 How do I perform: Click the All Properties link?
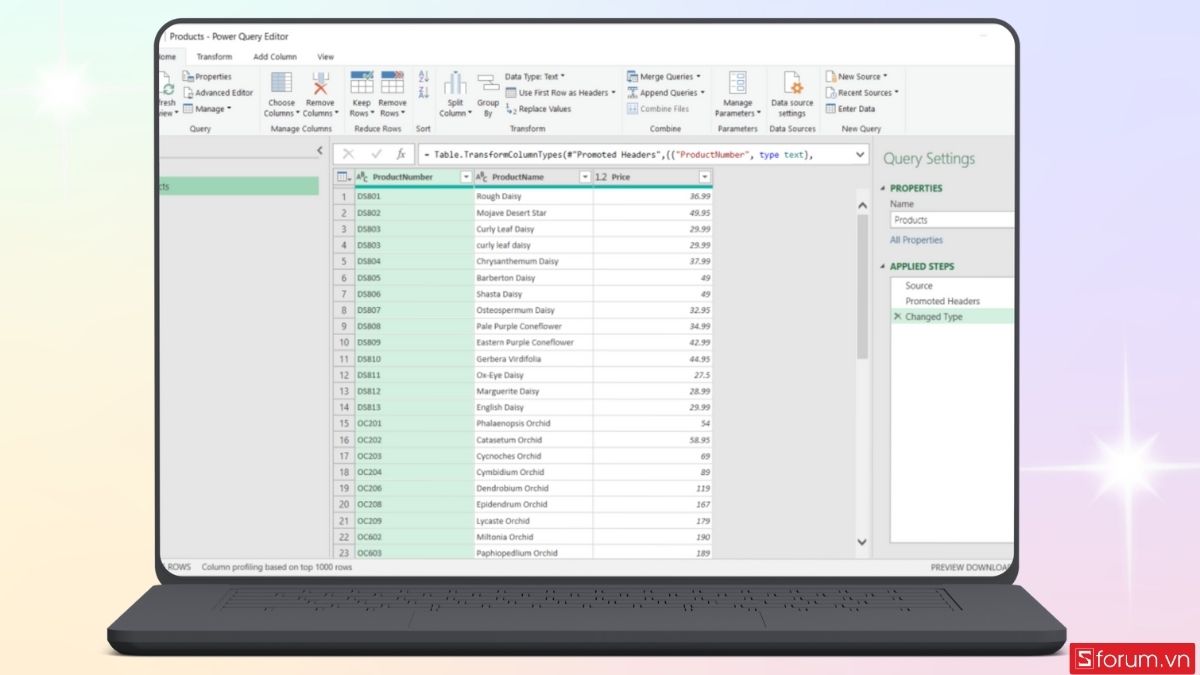tap(916, 240)
